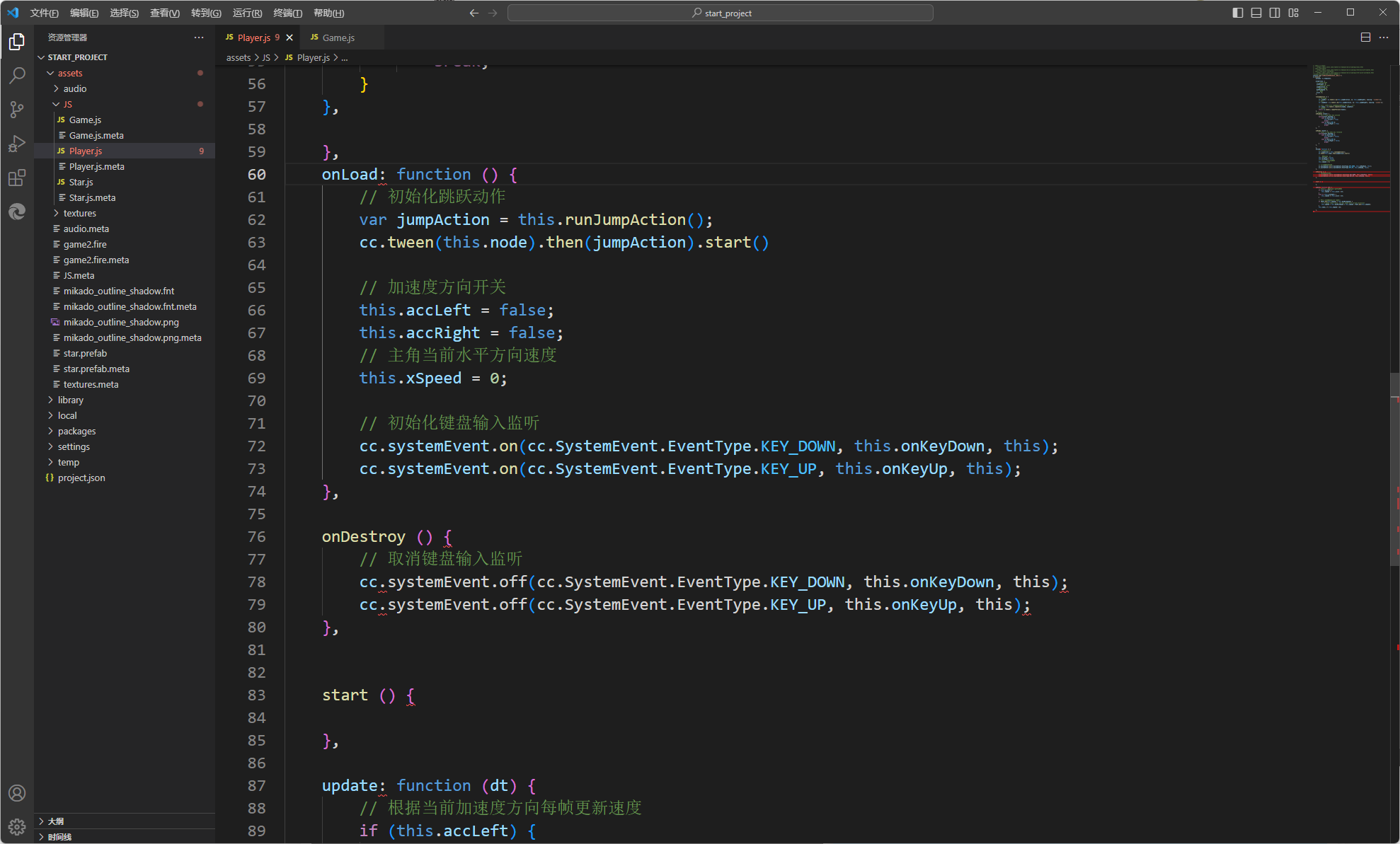Expand the textures folder
Viewport: 1400px width, 844px height.
79,213
